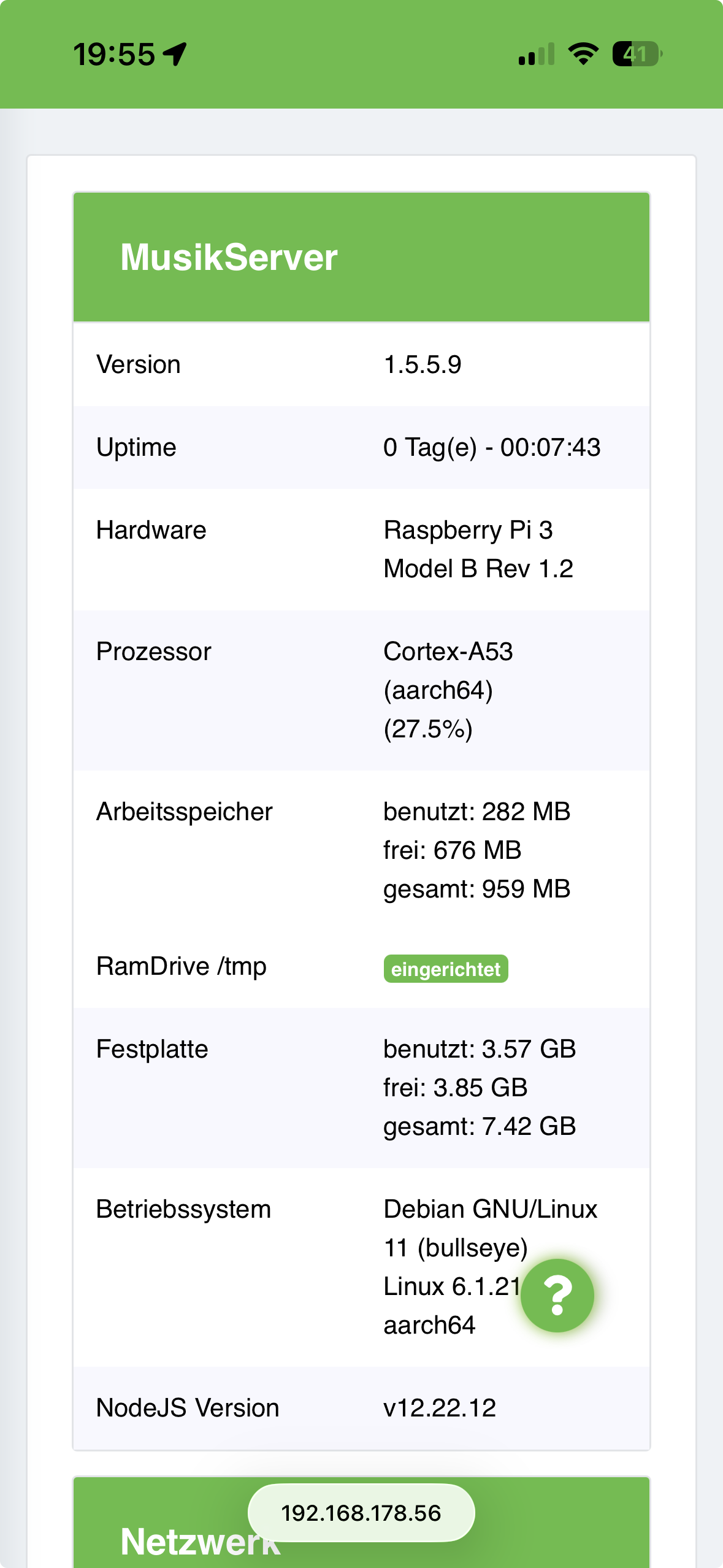This screenshot has width=723, height=1568.
Task: Tap the Raspberry Pi 3 hardware value
Action: 468,530
